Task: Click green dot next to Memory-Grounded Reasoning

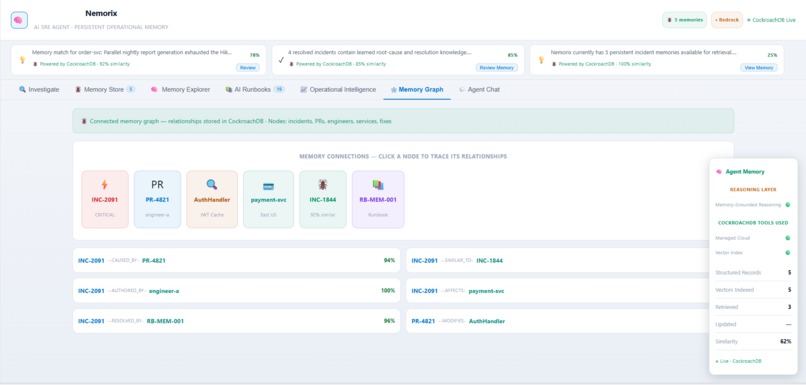Action: (787, 205)
